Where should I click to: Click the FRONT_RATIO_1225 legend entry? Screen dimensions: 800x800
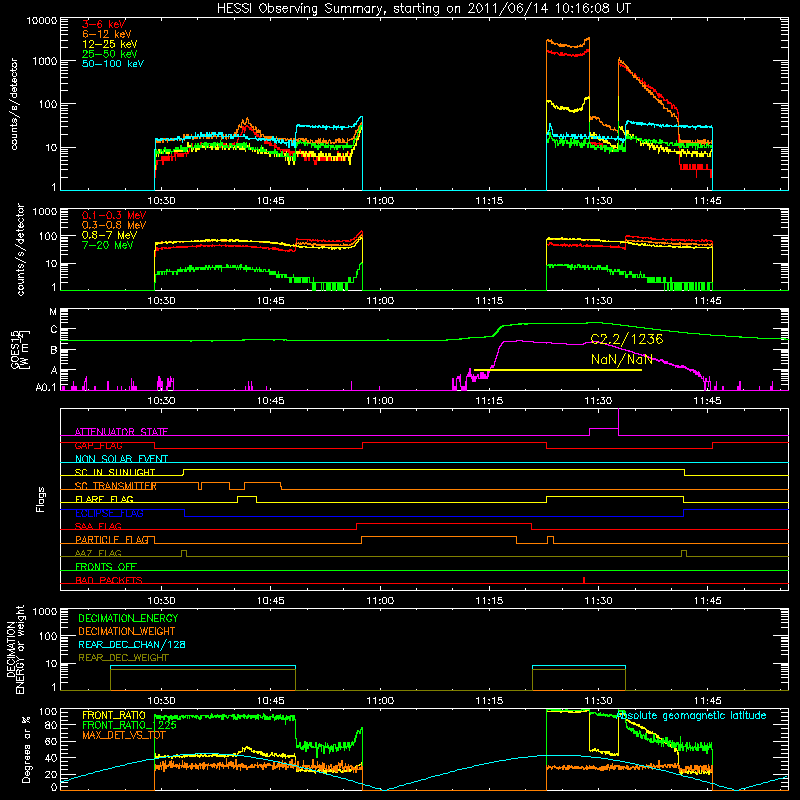tap(129, 725)
